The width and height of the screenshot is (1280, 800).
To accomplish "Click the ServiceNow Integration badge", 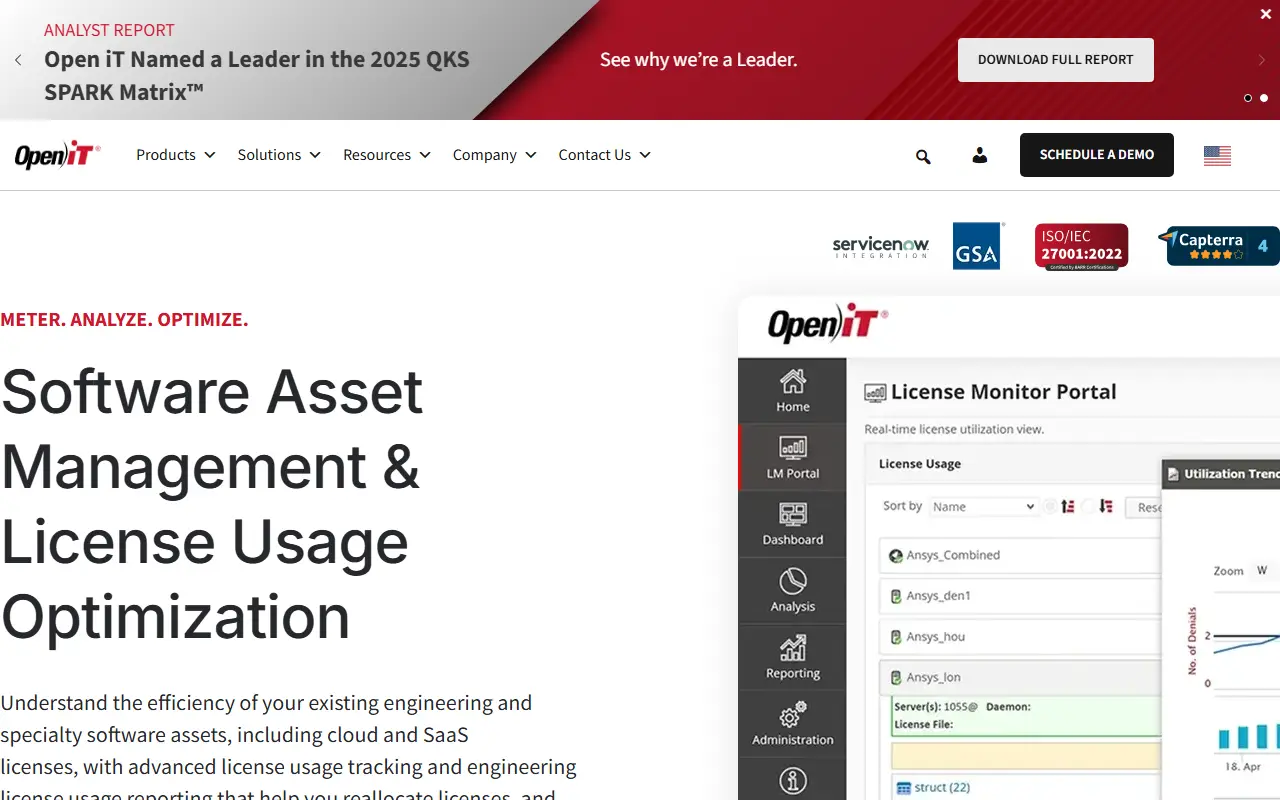I will tap(881, 247).
